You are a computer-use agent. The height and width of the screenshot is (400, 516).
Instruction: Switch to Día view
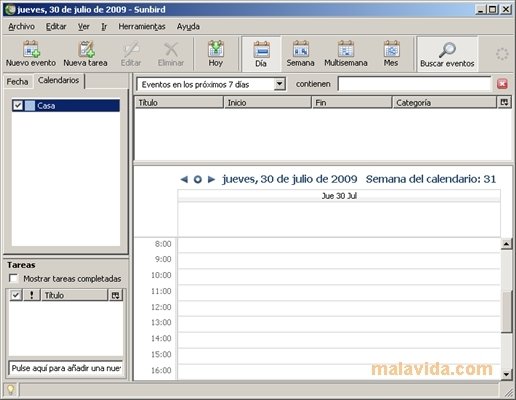tap(261, 54)
